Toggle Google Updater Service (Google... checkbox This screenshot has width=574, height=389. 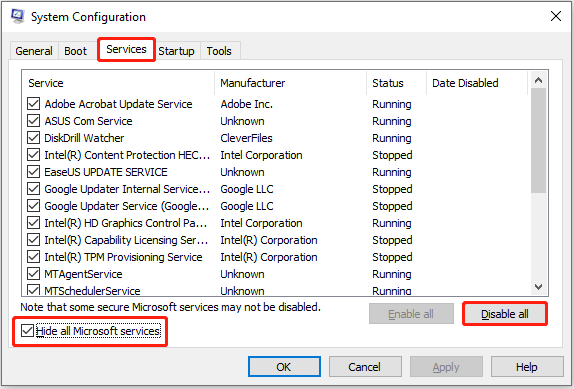[x=33, y=206]
